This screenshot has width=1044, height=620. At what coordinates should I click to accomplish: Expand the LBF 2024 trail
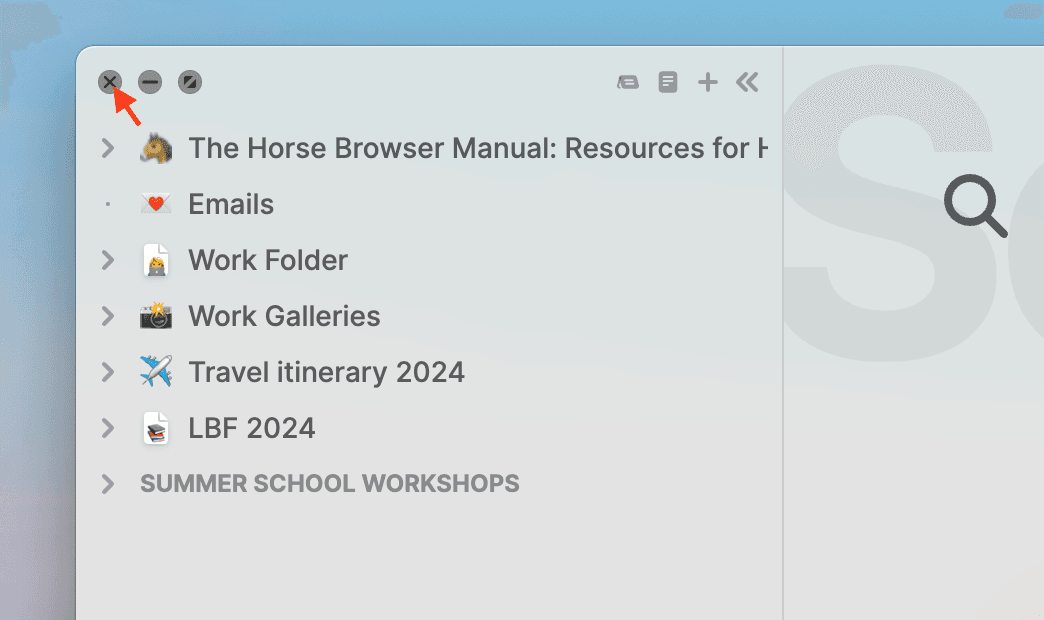coord(108,428)
